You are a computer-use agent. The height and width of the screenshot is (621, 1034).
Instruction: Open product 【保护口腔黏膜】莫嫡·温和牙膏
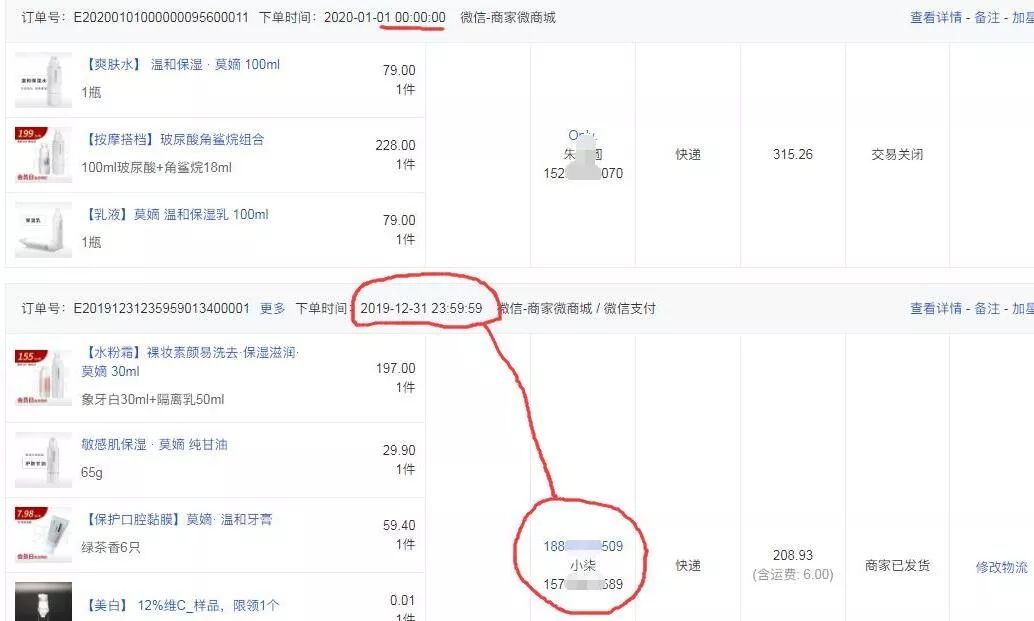click(177, 520)
